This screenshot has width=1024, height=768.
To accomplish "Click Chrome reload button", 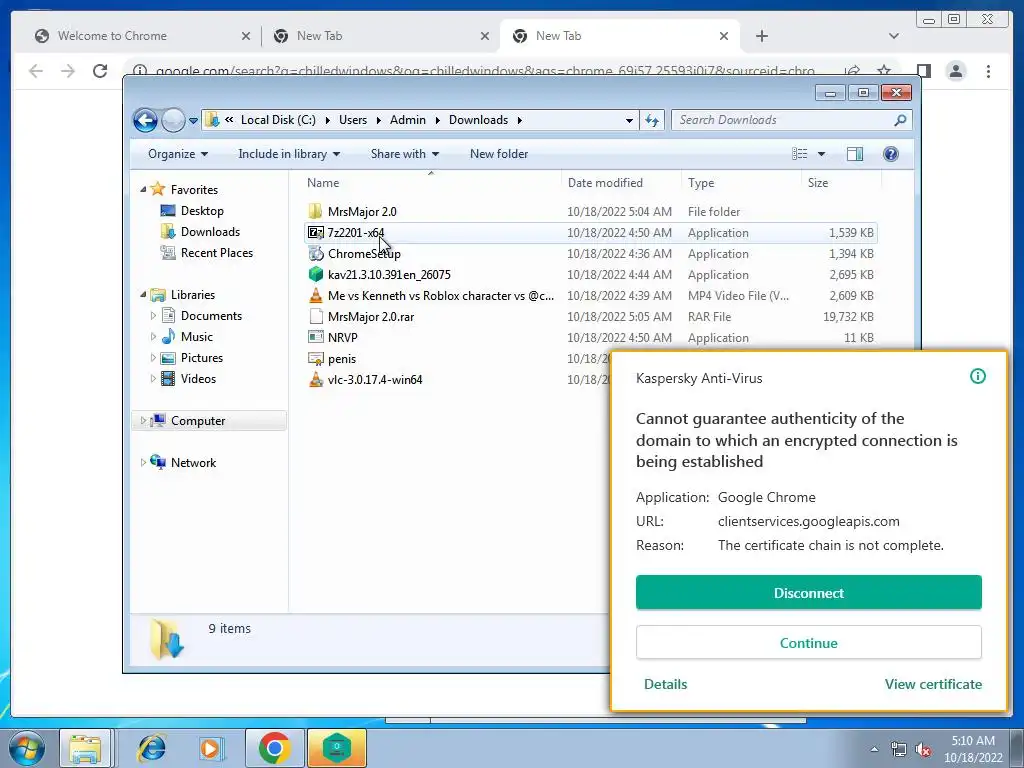I will [100, 71].
